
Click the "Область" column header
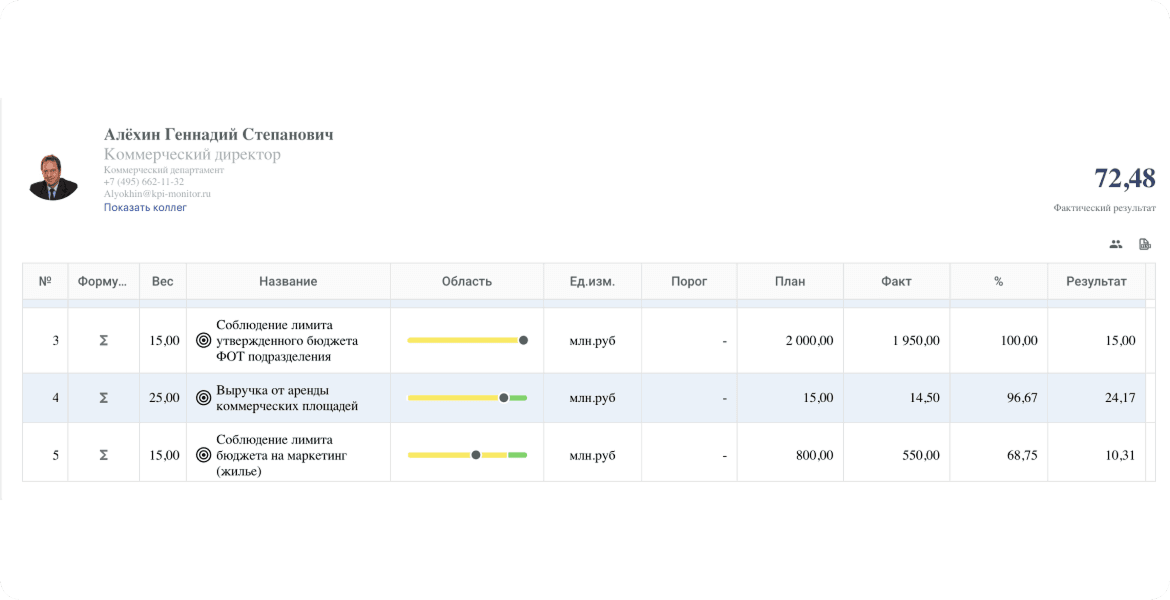click(467, 281)
